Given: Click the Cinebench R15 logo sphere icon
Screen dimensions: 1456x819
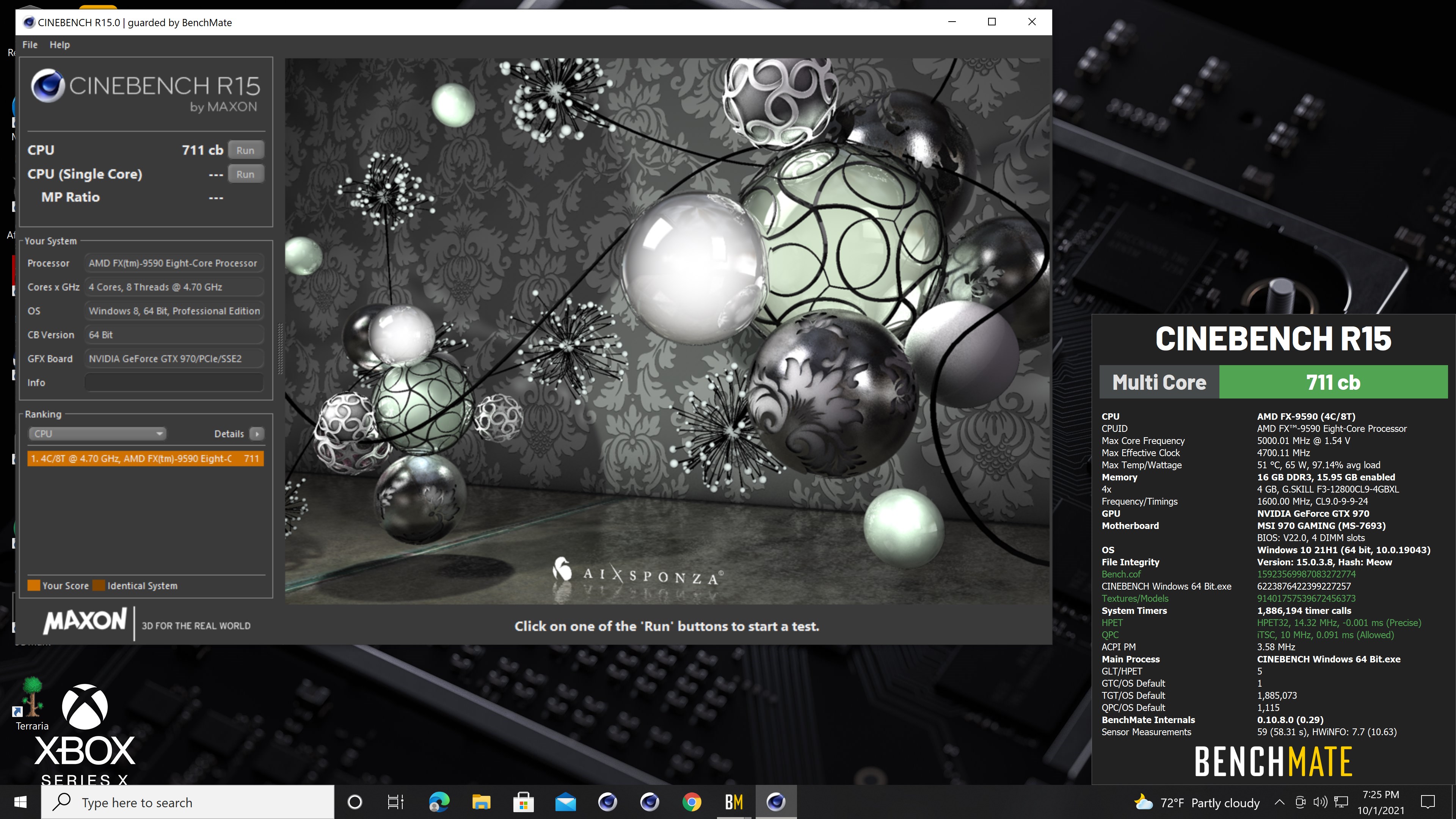Looking at the screenshot, I should pyautogui.click(x=47, y=86).
